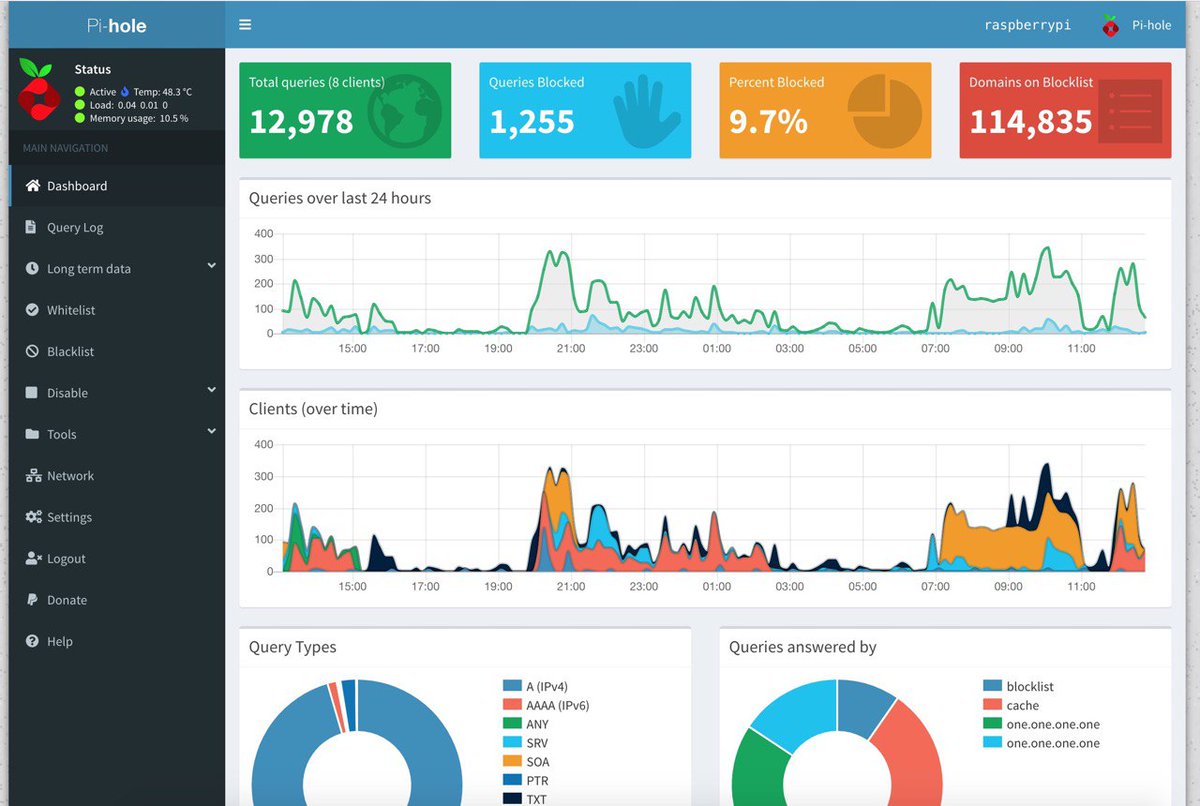Viewport: 1200px width, 806px height.
Task: Click the "Queries answered by" heading
Action: click(x=803, y=647)
